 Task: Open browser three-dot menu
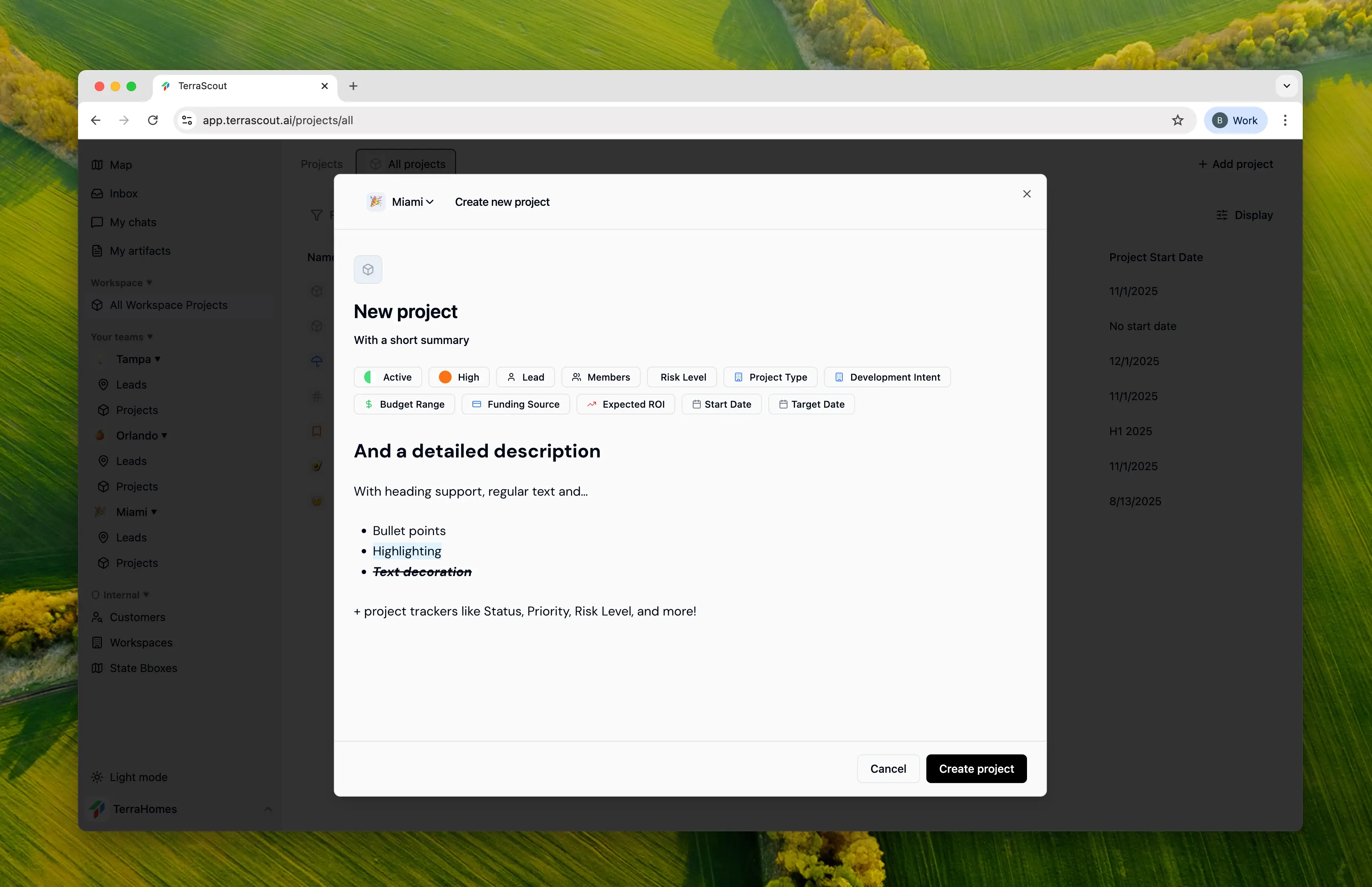(1285, 120)
